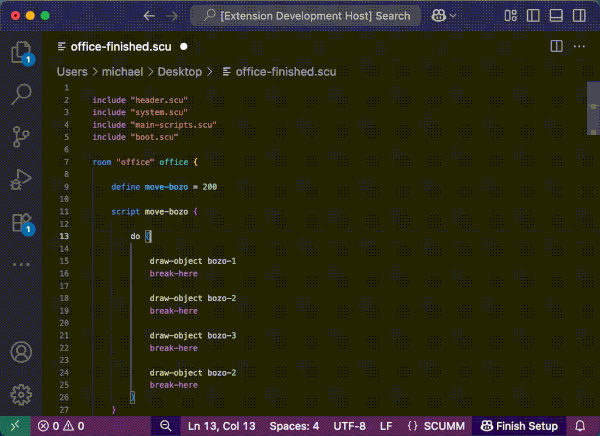
Task: Click 'define move-bozo = 200' line
Action: (164, 187)
